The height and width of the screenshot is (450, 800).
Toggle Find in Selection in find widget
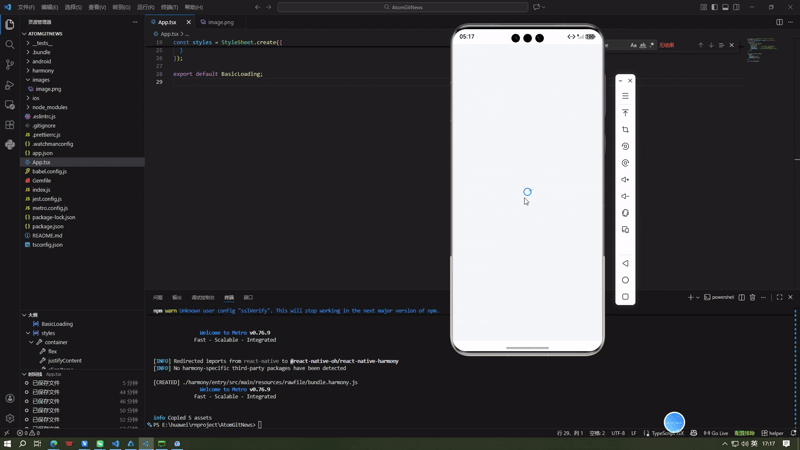tap(721, 45)
